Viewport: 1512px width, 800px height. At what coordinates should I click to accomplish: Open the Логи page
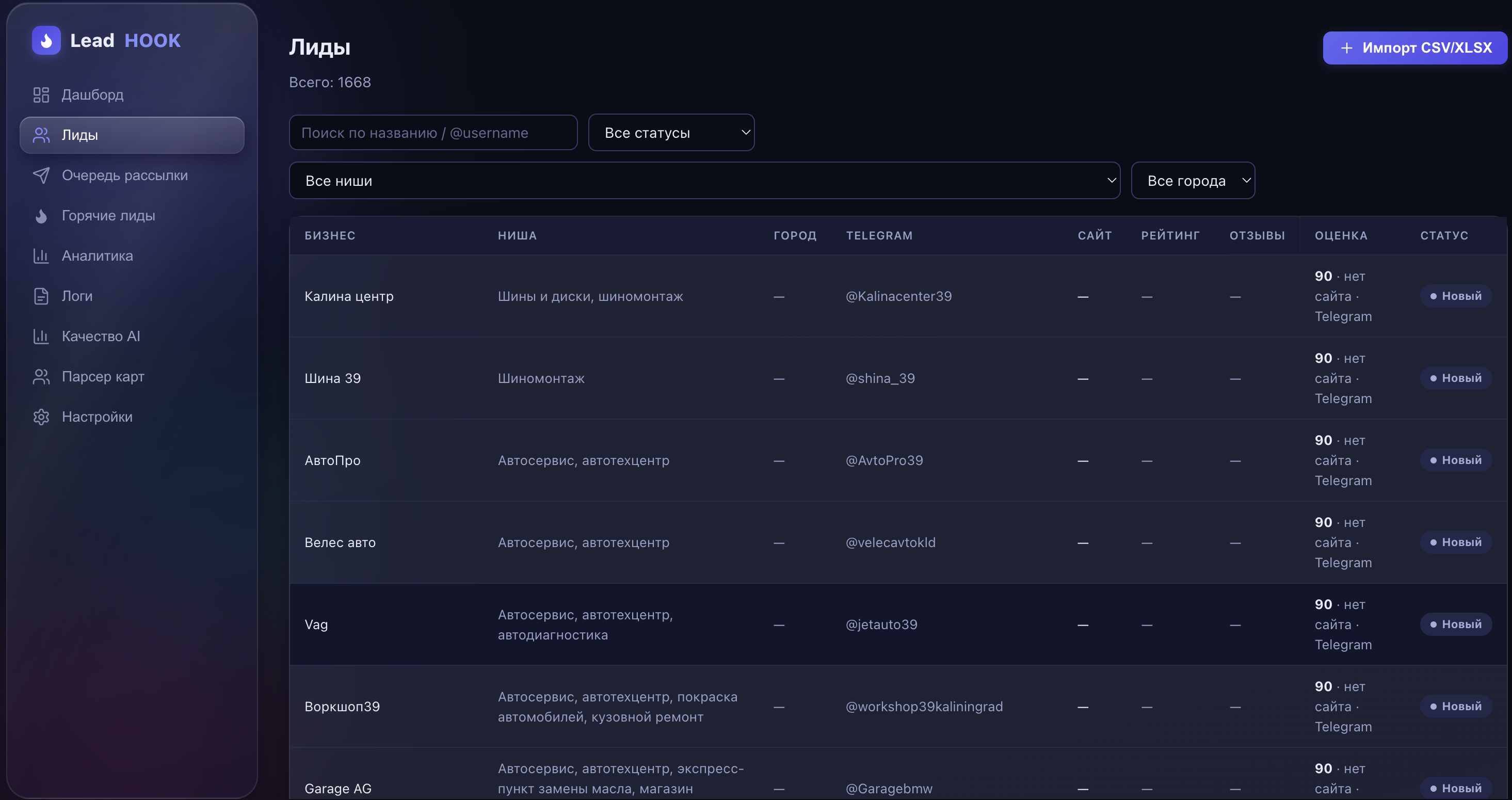tap(132, 296)
